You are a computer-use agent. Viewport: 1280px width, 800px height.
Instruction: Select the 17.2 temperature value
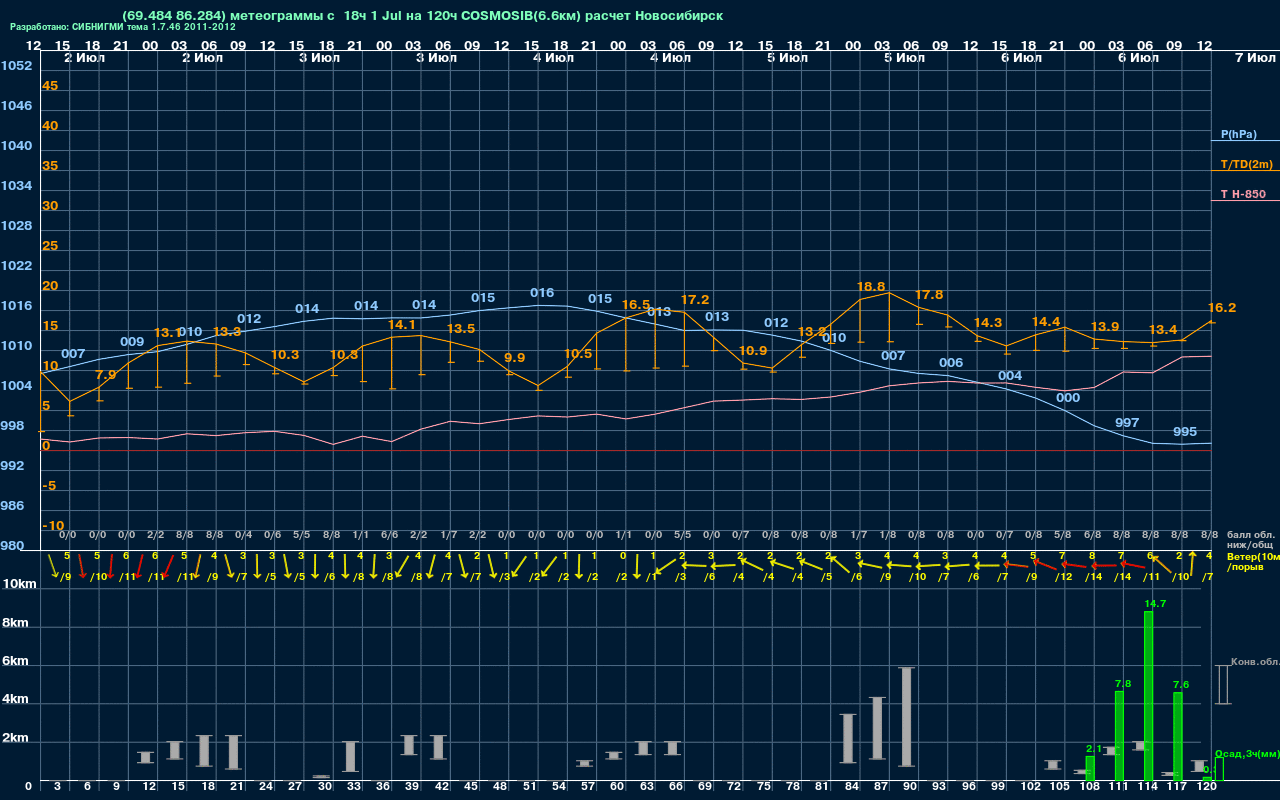[695, 300]
